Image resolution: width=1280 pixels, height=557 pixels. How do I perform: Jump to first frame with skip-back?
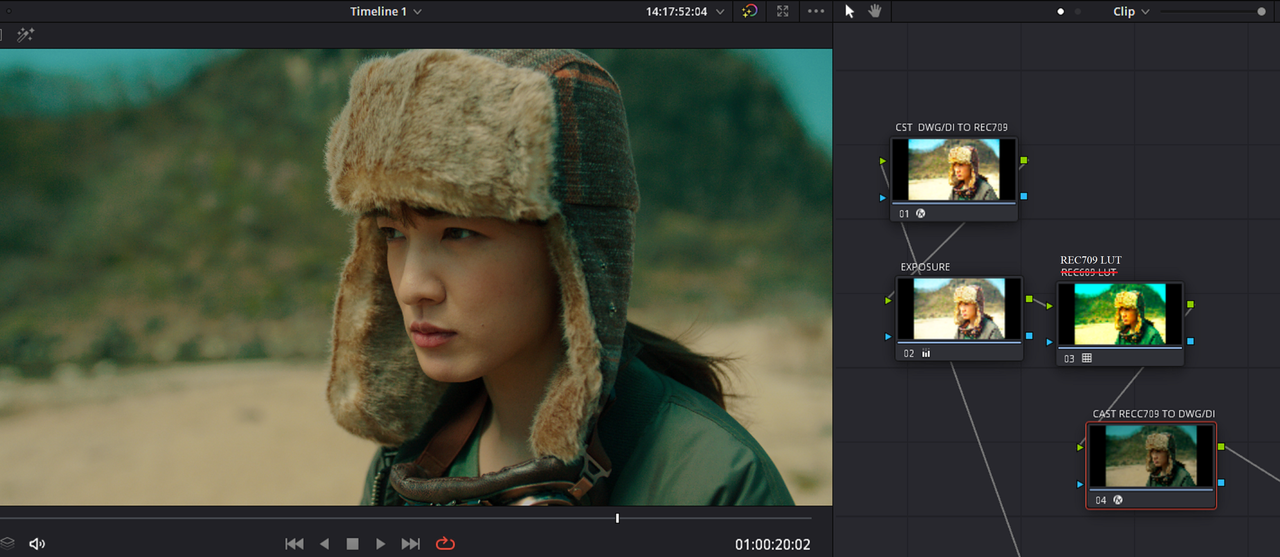point(294,544)
